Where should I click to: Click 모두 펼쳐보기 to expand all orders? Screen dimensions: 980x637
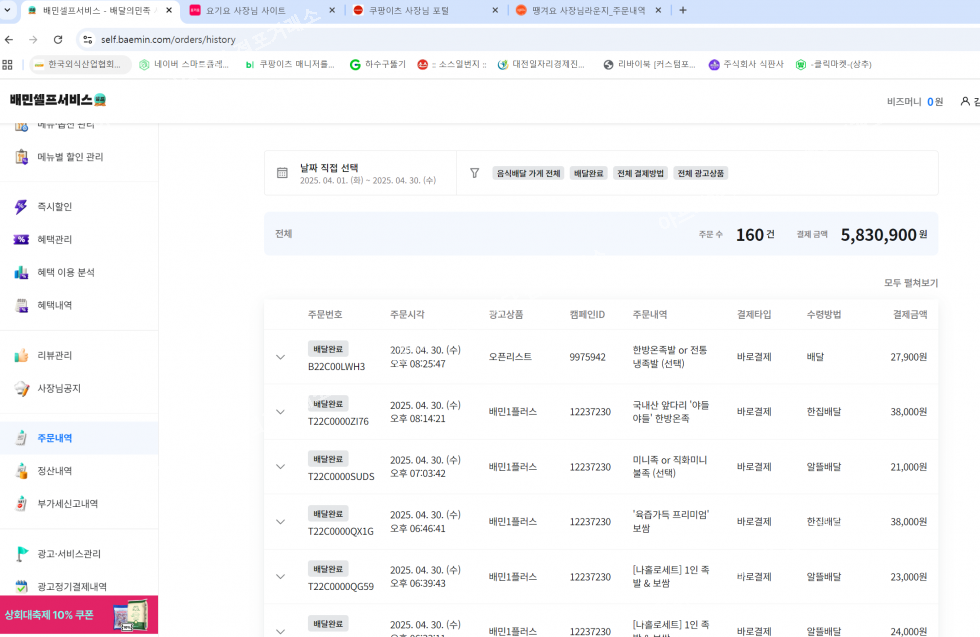coord(911,283)
